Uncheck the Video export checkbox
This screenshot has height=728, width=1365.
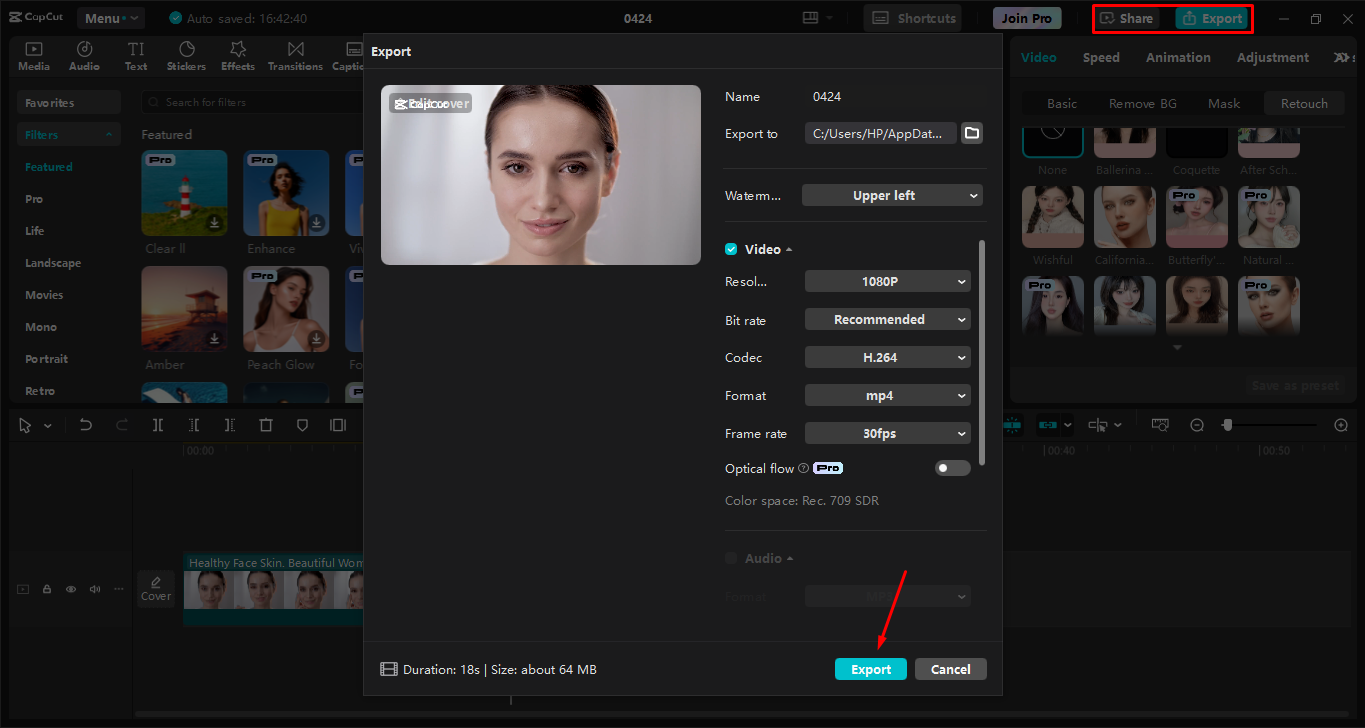coord(730,248)
